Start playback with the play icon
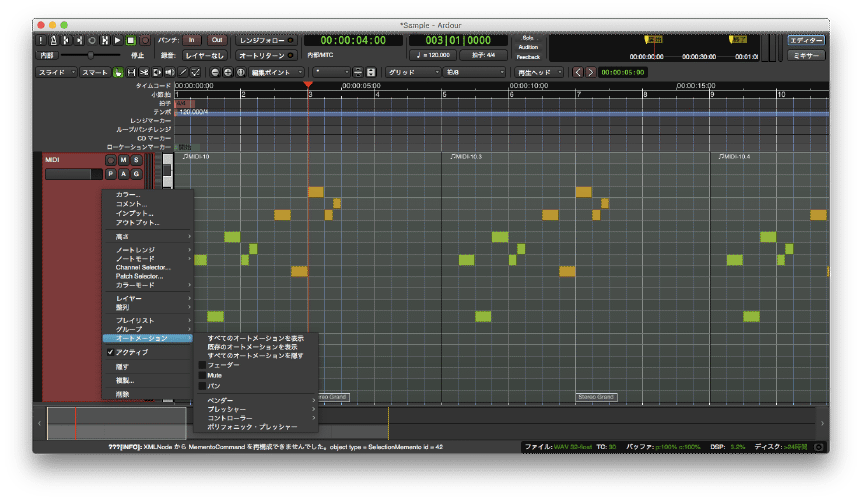The width and height of the screenshot is (862, 500). pyautogui.click(x=117, y=40)
